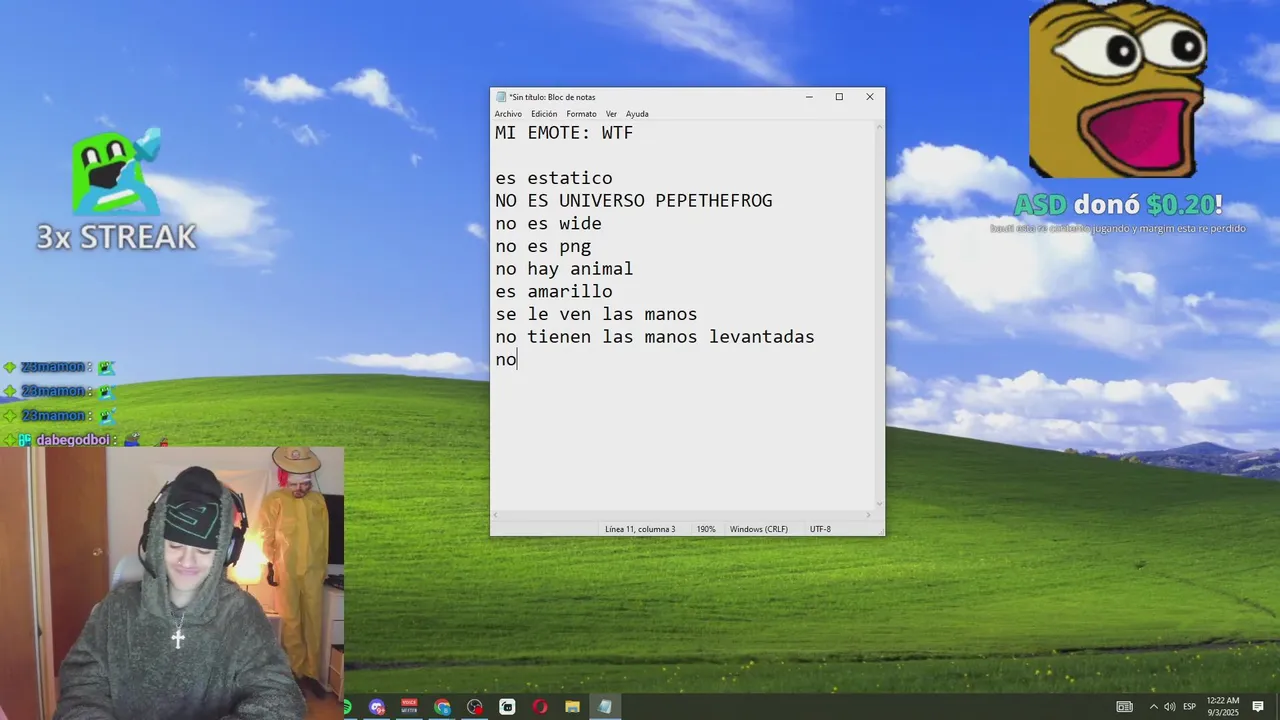Select the active Notepad taskbar icon

[x=604, y=707]
